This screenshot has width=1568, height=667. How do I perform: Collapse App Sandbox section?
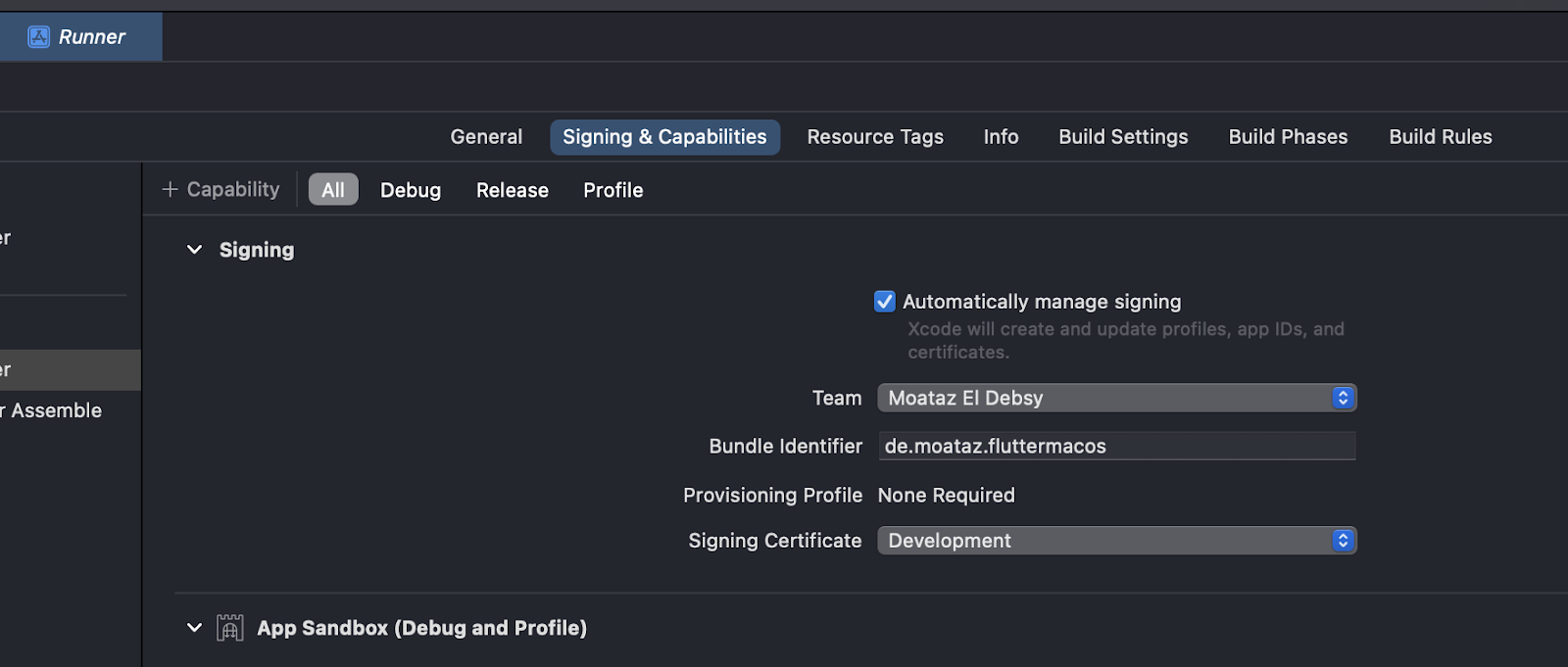coord(194,628)
